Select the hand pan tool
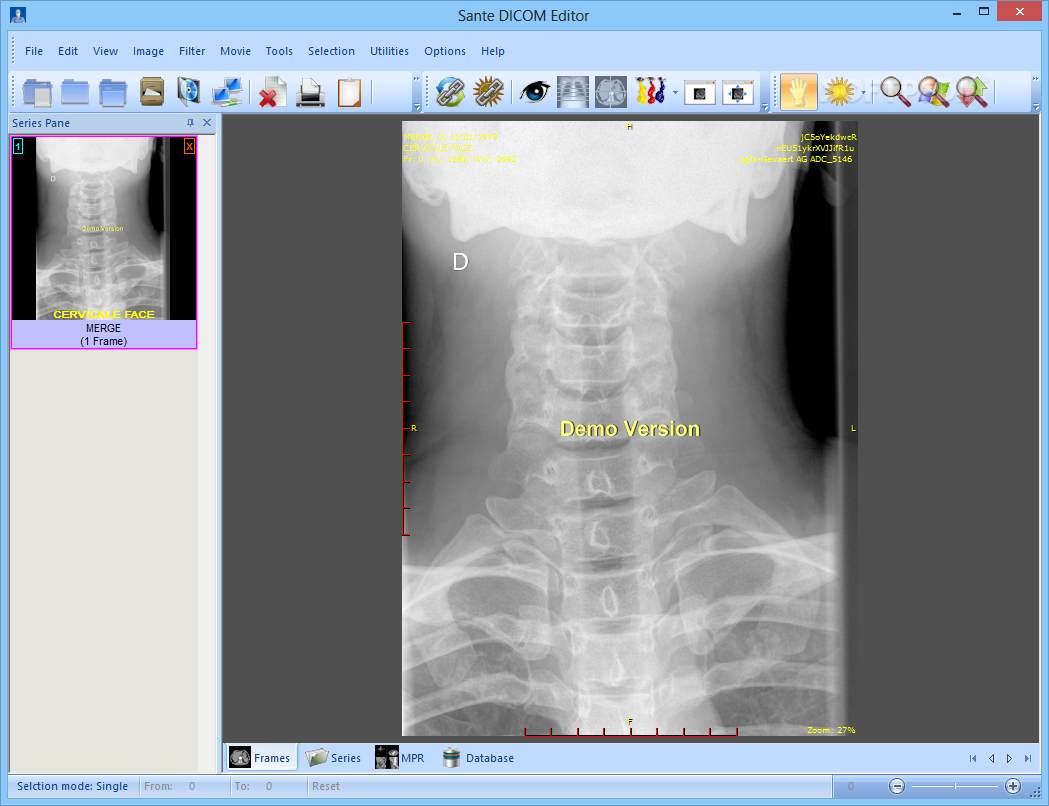The width and height of the screenshot is (1049, 806). pos(799,92)
